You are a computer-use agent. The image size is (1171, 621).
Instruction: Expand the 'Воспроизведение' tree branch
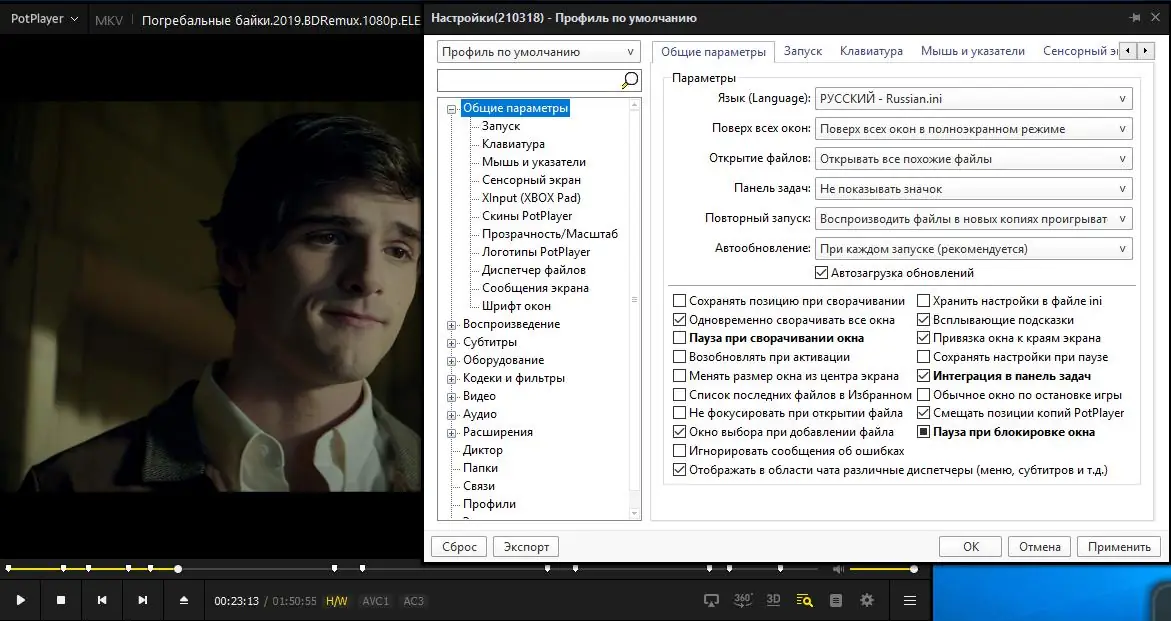(x=451, y=323)
